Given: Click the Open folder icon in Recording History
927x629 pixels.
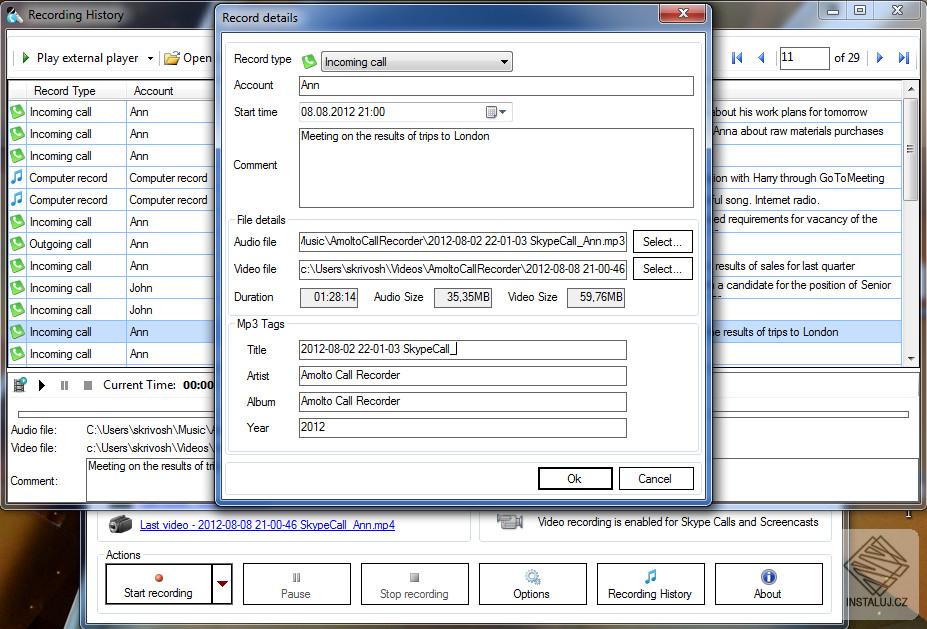Looking at the screenshot, I should (172, 58).
